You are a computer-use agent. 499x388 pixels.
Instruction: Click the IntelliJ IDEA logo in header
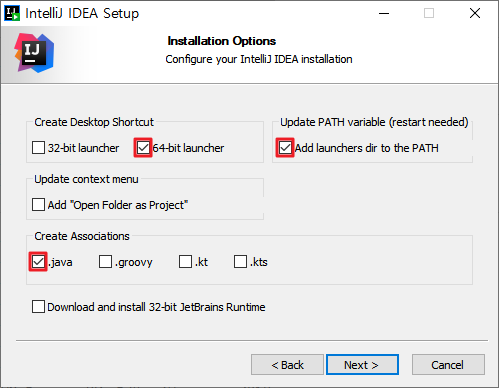pyautogui.click(x=34, y=53)
